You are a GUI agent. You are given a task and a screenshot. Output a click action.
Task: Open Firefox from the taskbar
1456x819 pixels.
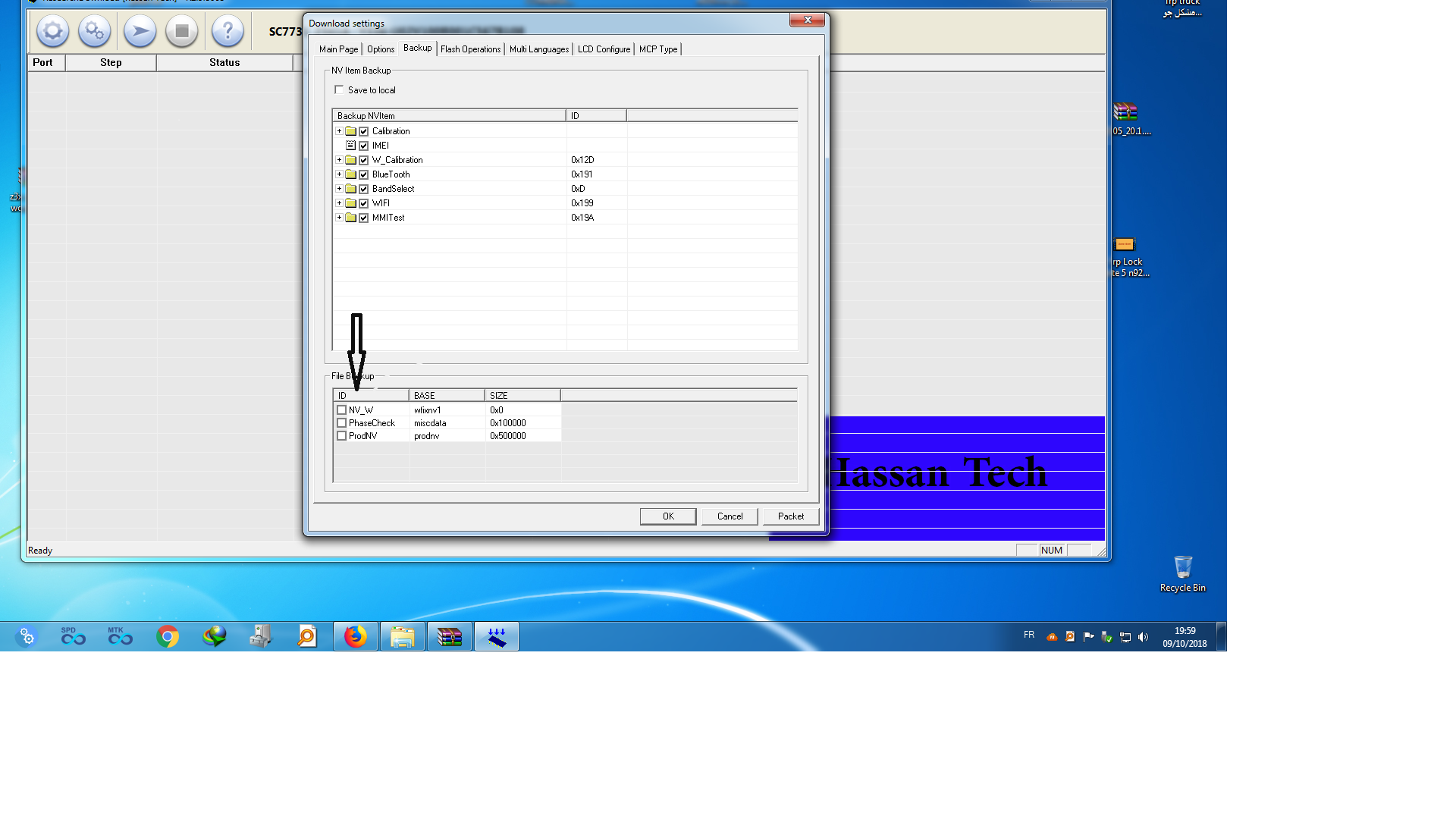pos(355,636)
